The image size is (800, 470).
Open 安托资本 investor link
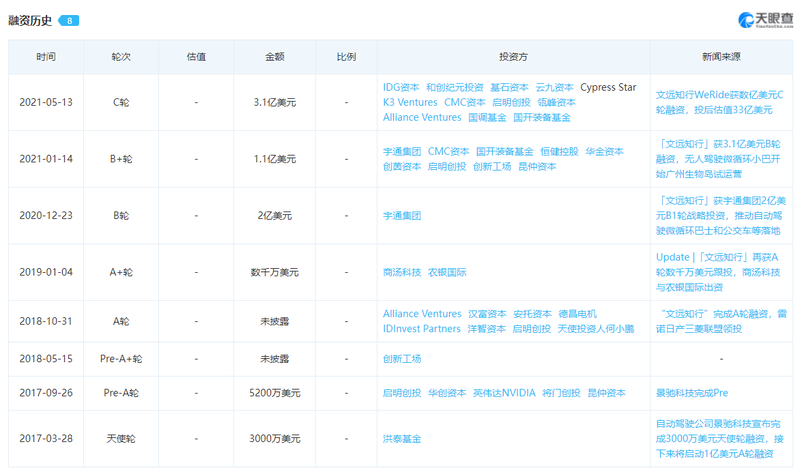click(533, 314)
